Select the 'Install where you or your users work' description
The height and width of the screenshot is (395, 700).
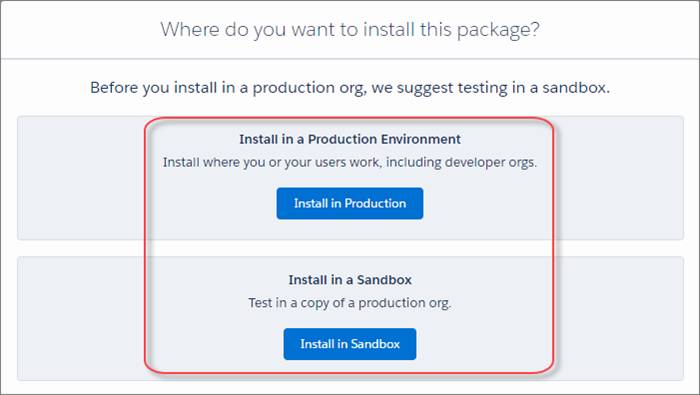350,162
